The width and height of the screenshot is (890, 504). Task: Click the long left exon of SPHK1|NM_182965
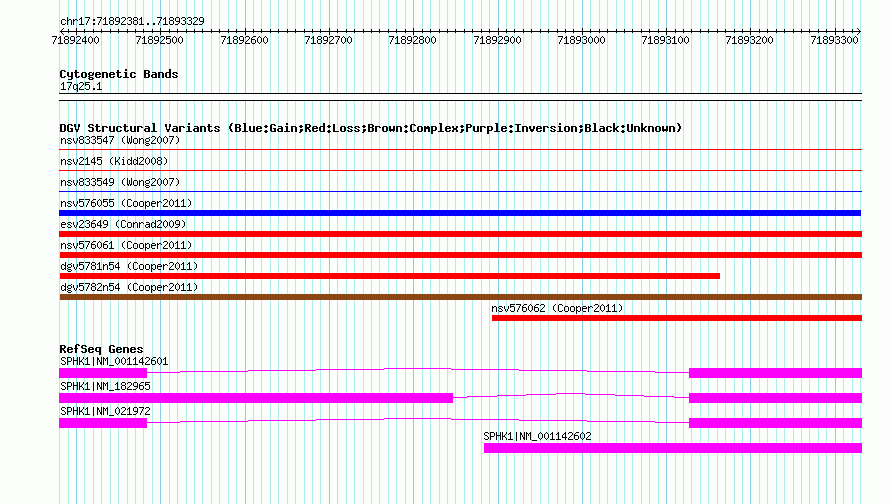tap(256, 398)
